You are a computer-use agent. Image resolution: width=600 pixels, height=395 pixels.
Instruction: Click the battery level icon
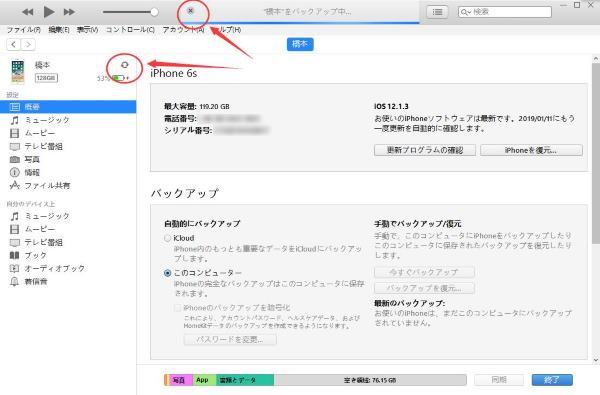(x=119, y=78)
